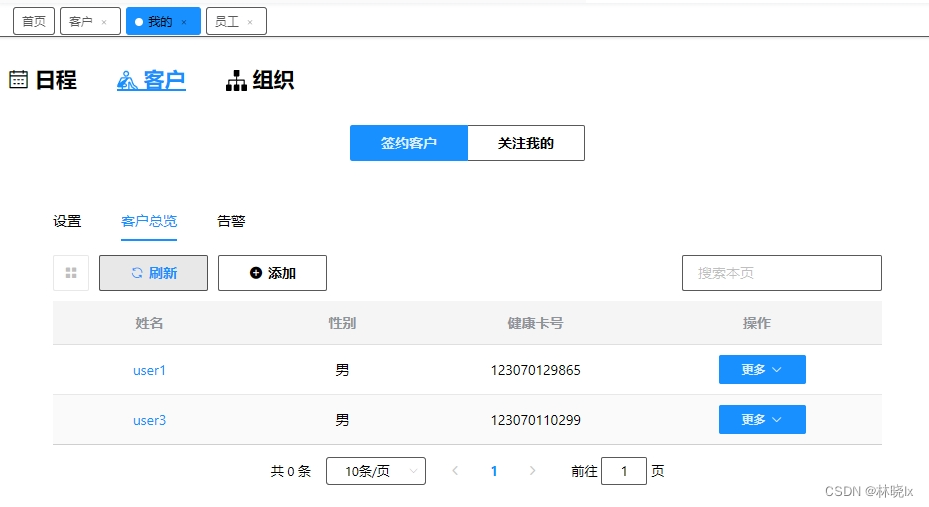Go to previous page arrow
929x507 pixels.
(x=456, y=471)
